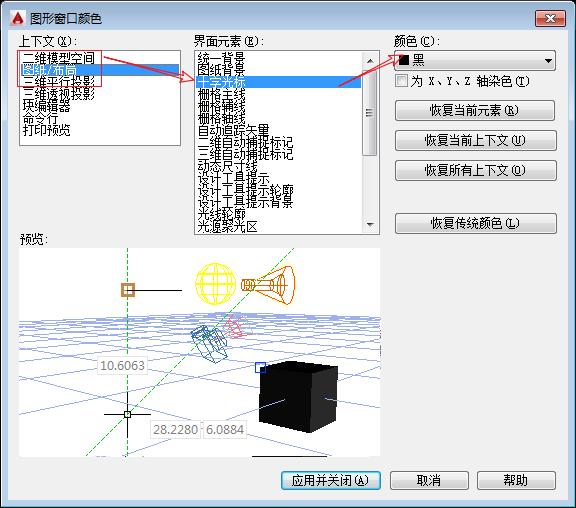
Task: Click the AutoCAD logo icon in title bar
Action: tap(17, 18)
